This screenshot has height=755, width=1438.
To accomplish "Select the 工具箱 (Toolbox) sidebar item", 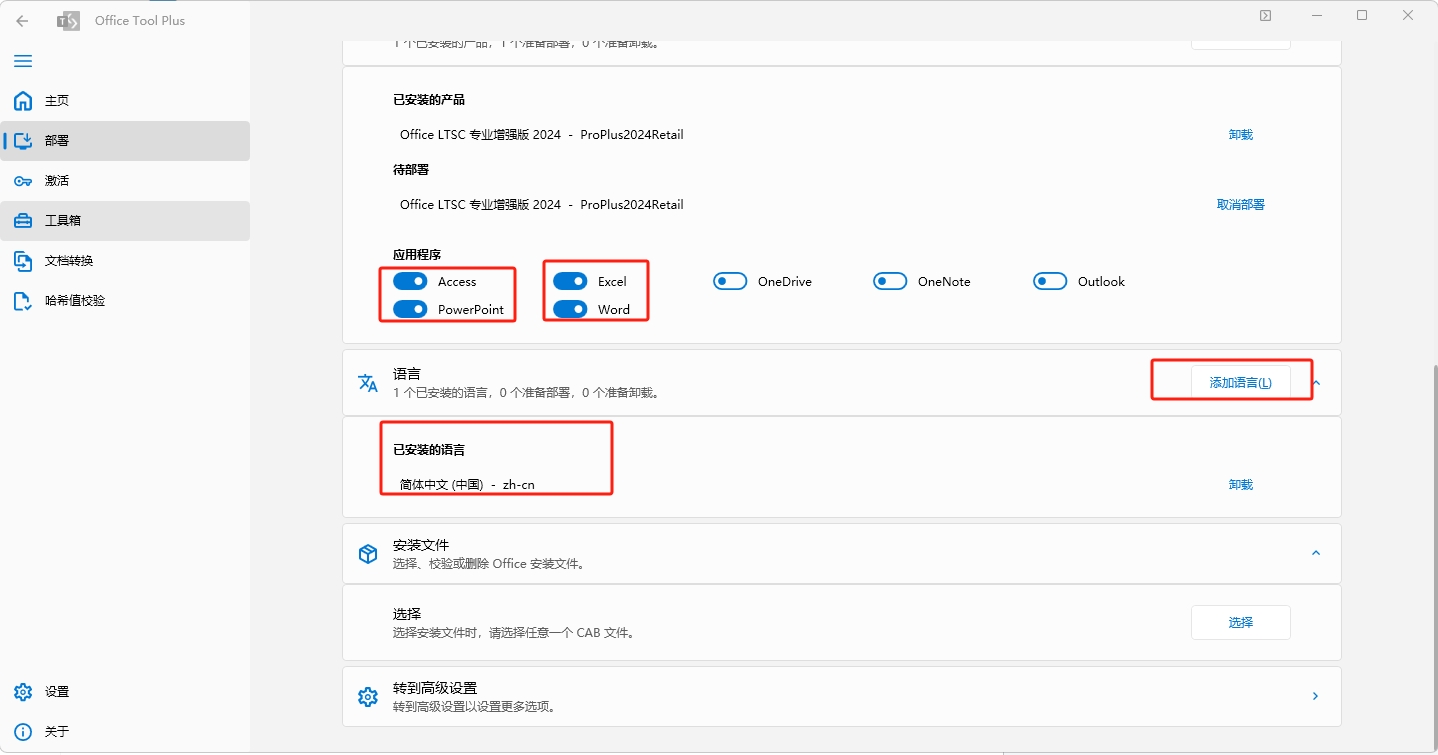I will 57,220.
